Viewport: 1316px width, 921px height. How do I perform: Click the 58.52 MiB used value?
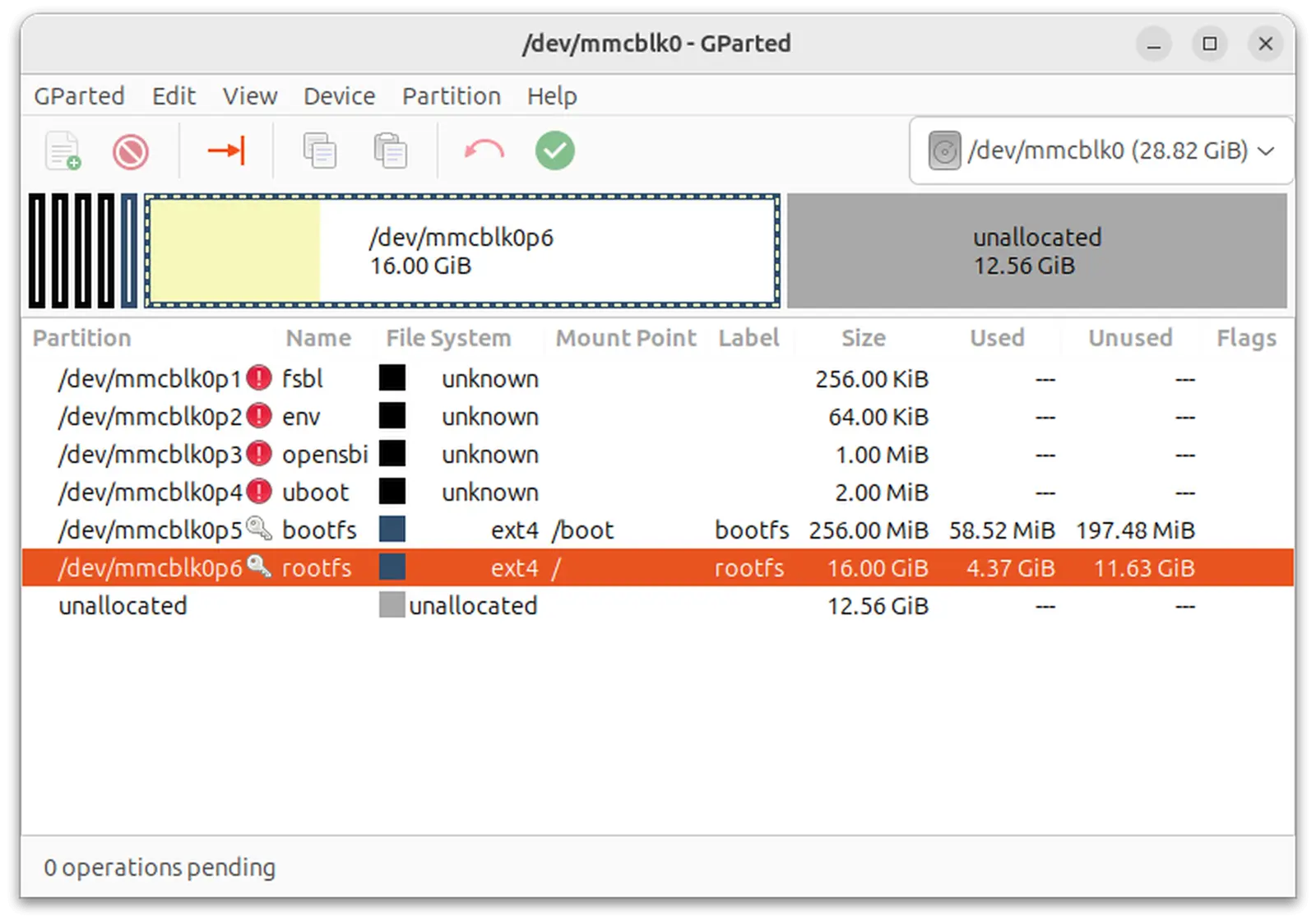coord(1002,530)
